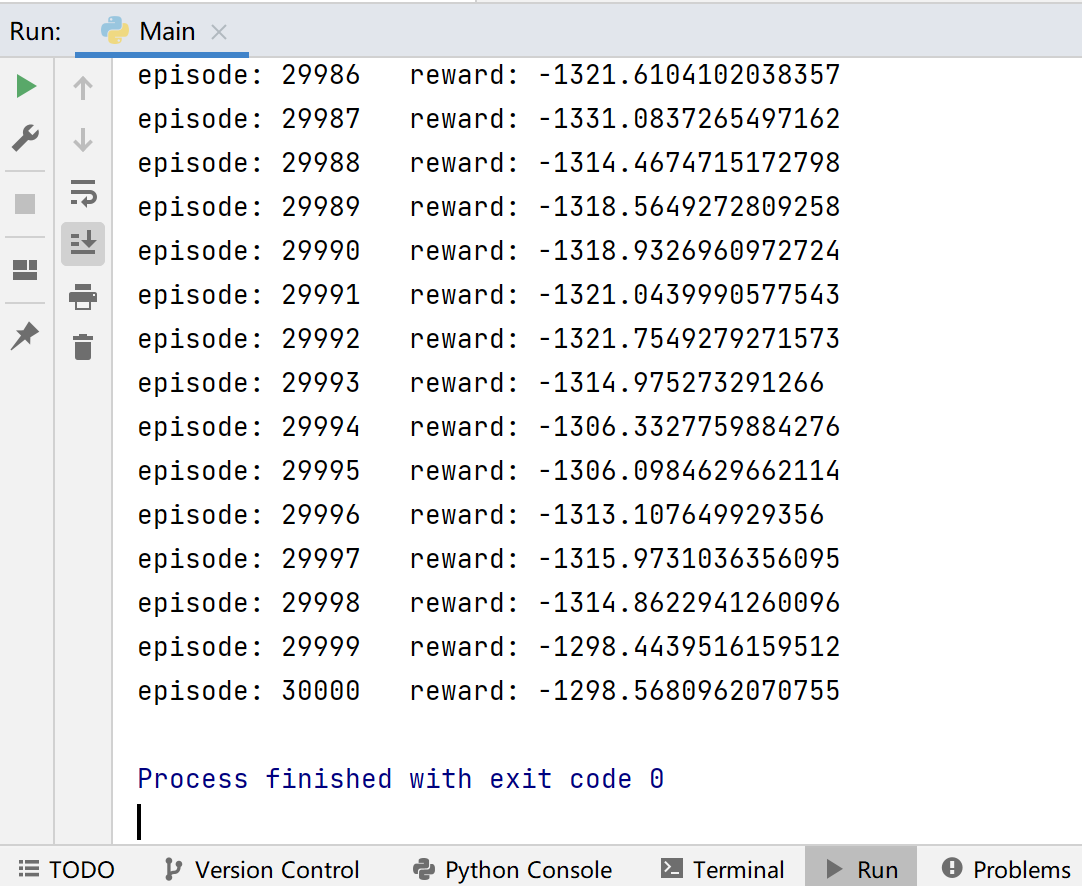
Task: Click the gray stop process square
Action: (26, 204)
